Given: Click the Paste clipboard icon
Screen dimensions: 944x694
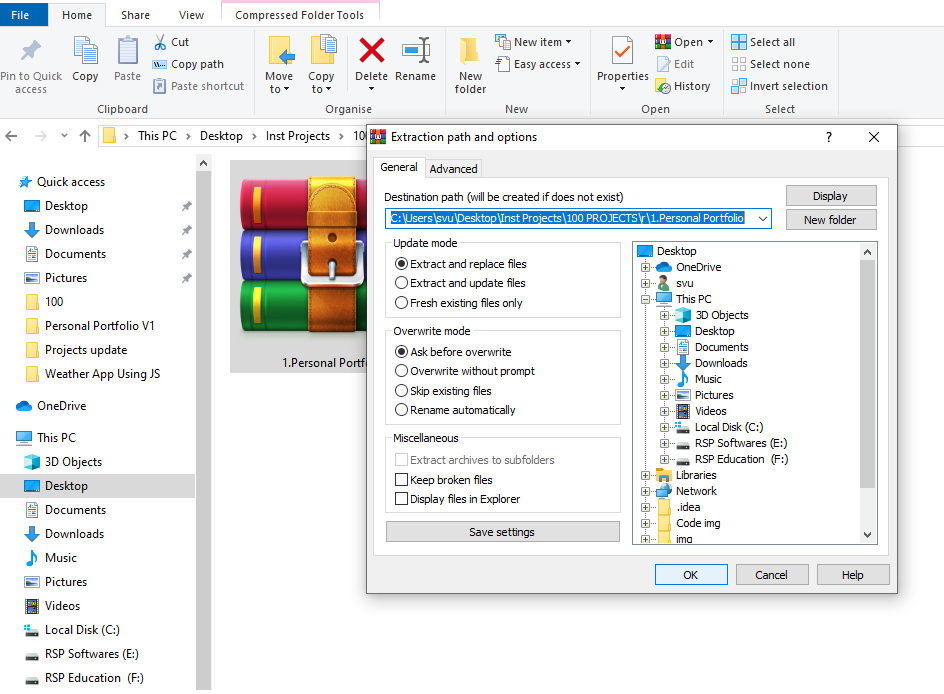Looking at the screenshot, I should tap(127, 51).
